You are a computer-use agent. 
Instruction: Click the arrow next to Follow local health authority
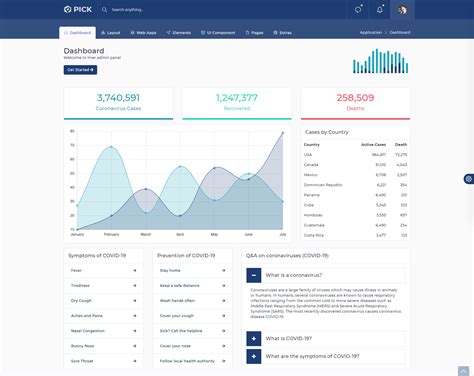pyautogui.click(x=224, y=361)
